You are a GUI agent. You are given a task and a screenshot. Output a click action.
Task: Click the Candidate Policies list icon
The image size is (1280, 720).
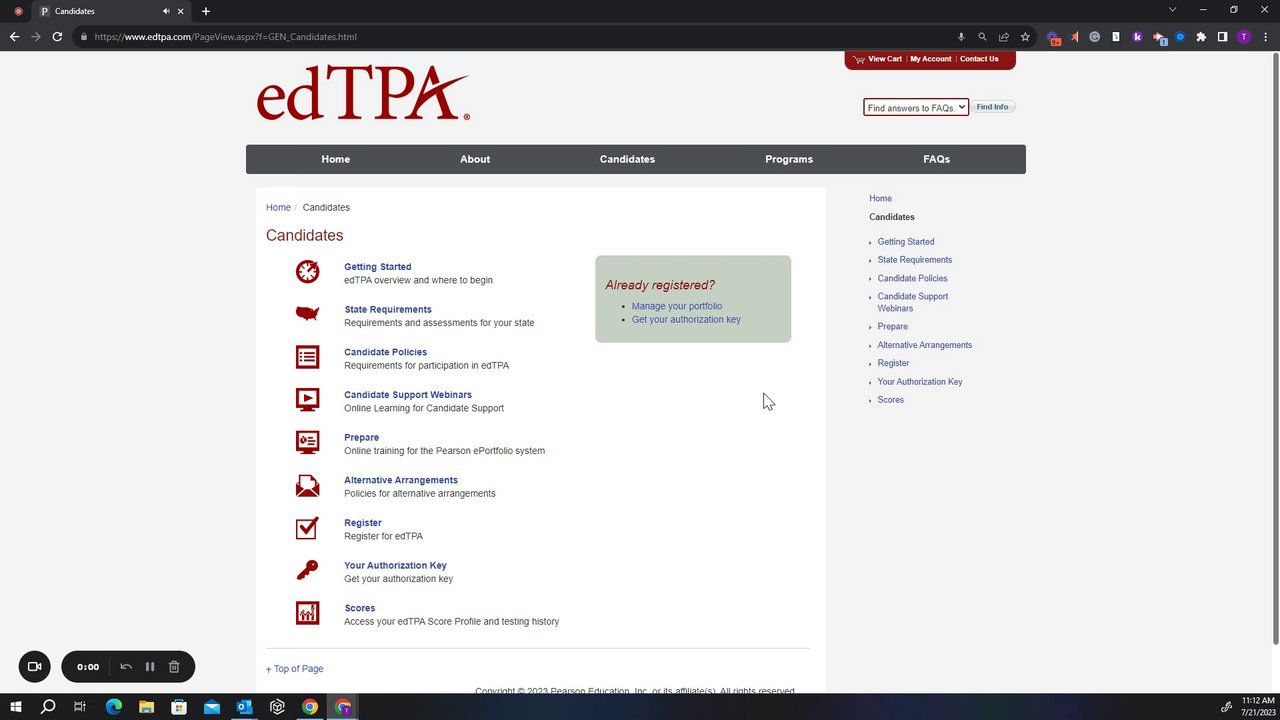pyautogui.click(x=307, y=357)
